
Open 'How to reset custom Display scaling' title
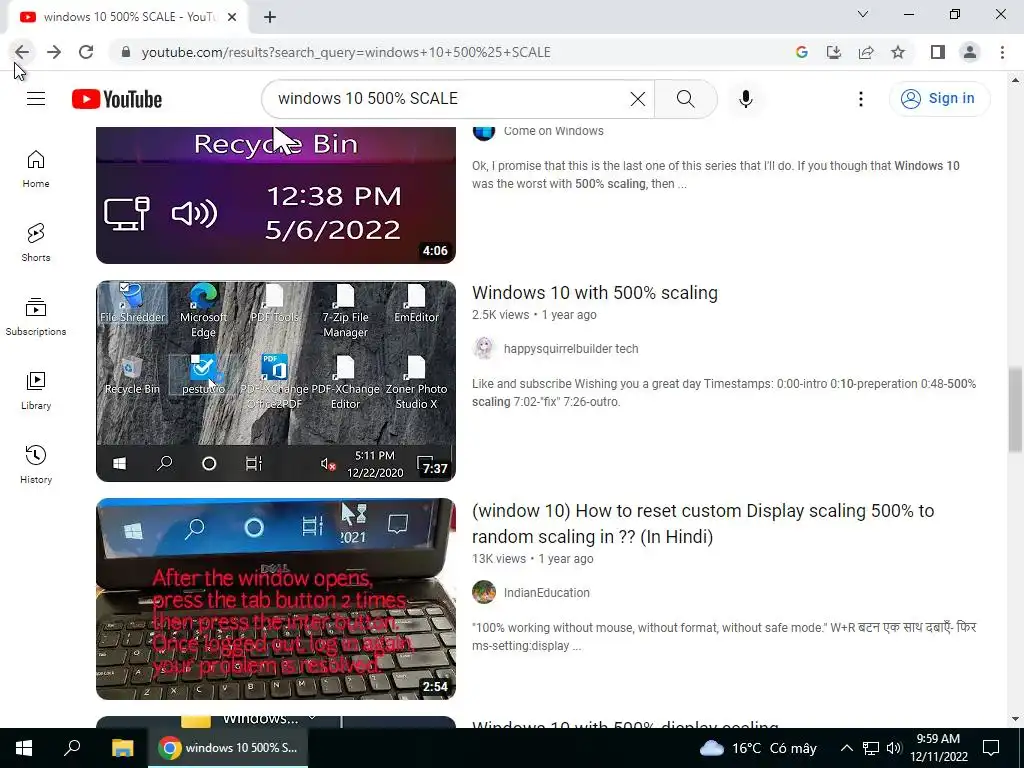click(x=703, y=524)
